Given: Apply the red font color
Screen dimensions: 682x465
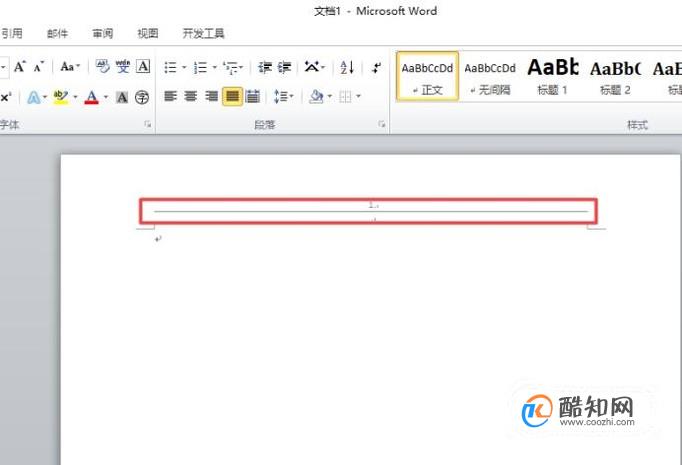Looking at the screenshot, I should coord(91,97).
